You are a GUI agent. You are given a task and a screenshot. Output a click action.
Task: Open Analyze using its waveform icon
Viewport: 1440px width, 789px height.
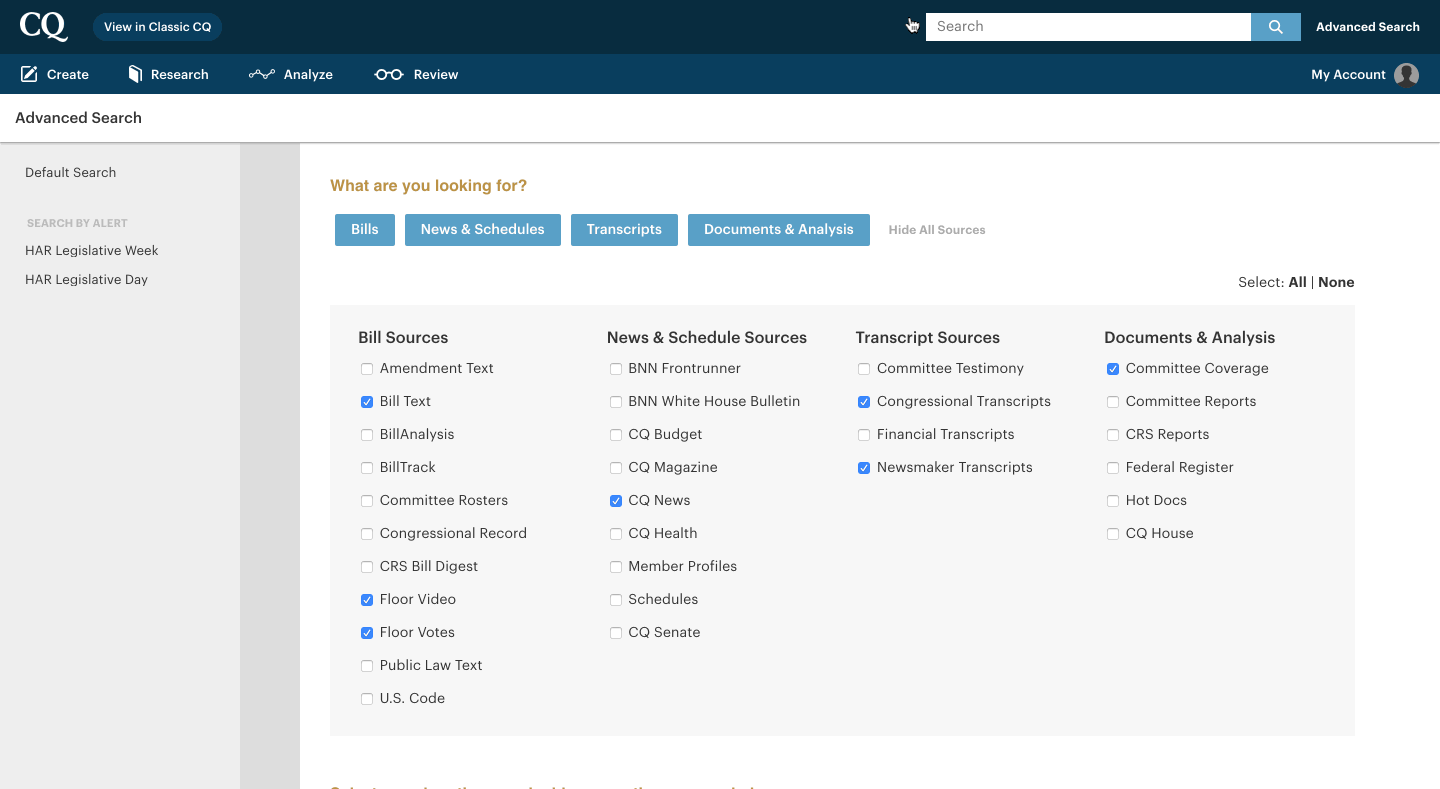261,74
